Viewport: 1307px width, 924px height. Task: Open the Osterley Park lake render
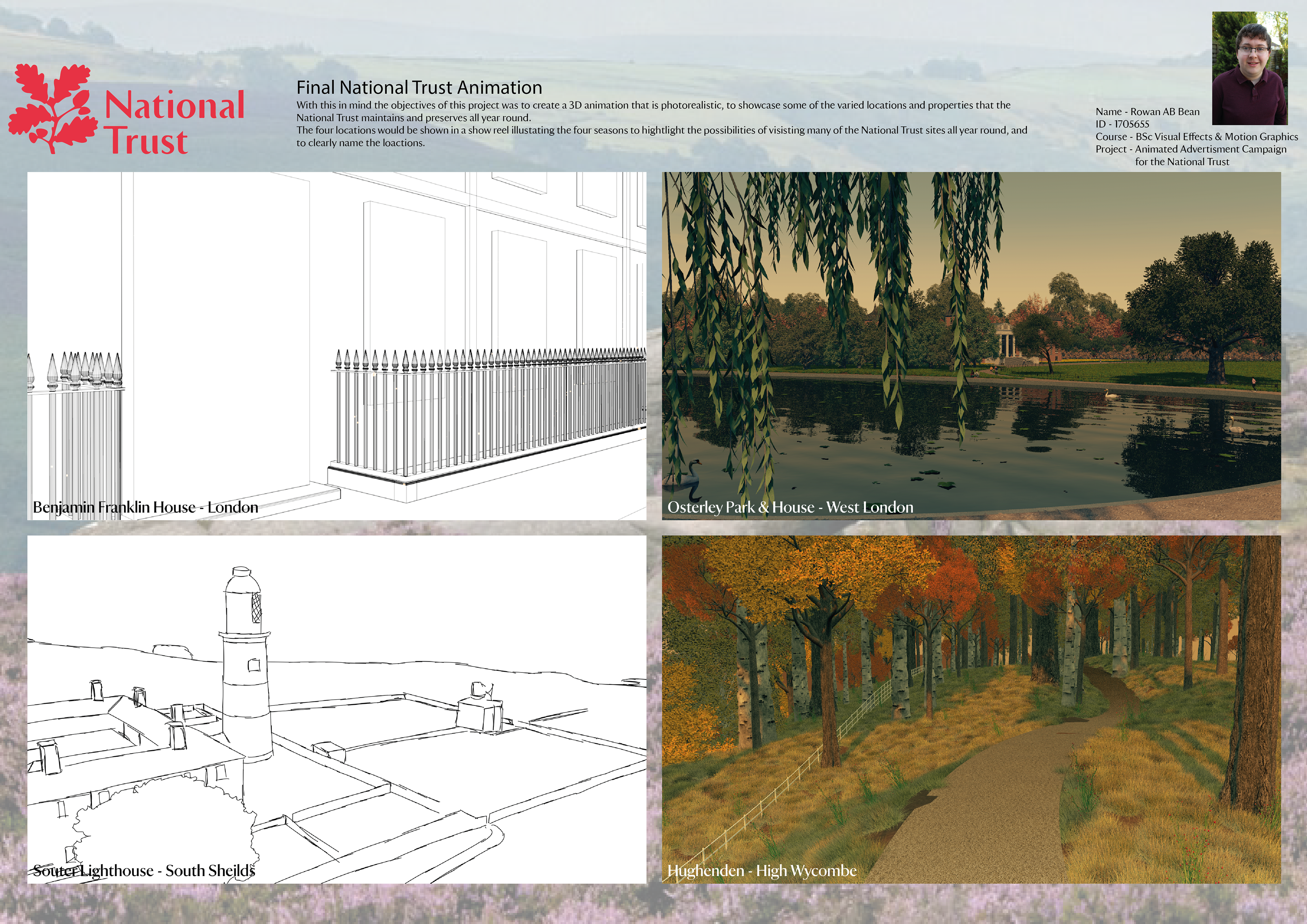tap(972, 345)
